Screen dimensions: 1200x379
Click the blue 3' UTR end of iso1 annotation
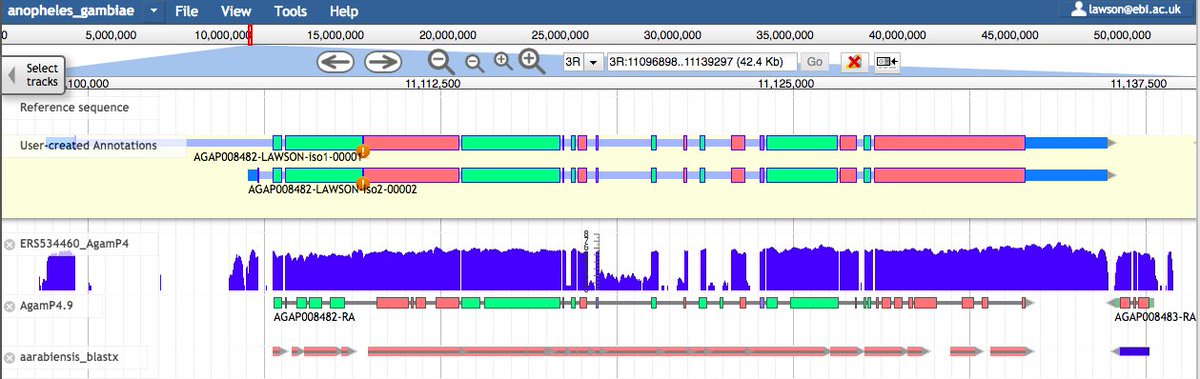(1066, 143)
